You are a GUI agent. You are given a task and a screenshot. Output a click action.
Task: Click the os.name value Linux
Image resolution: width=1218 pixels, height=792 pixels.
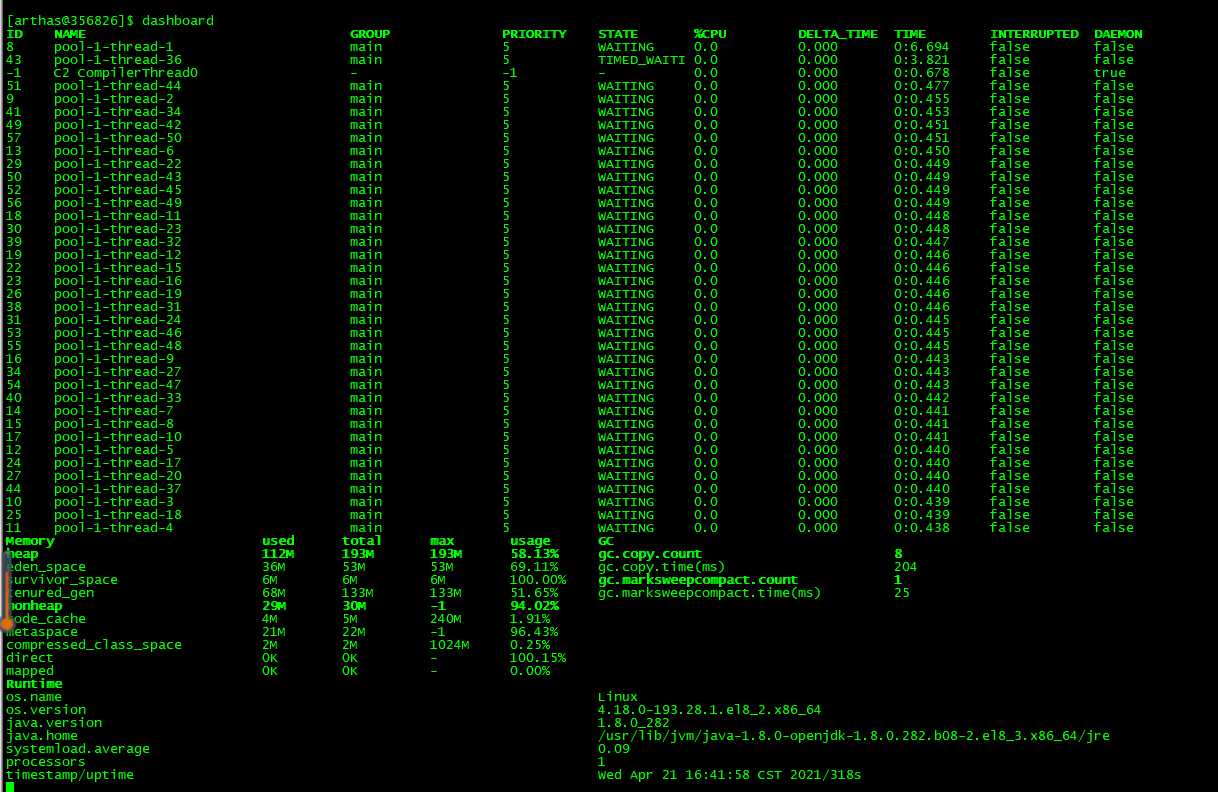(x=618, y=697)
